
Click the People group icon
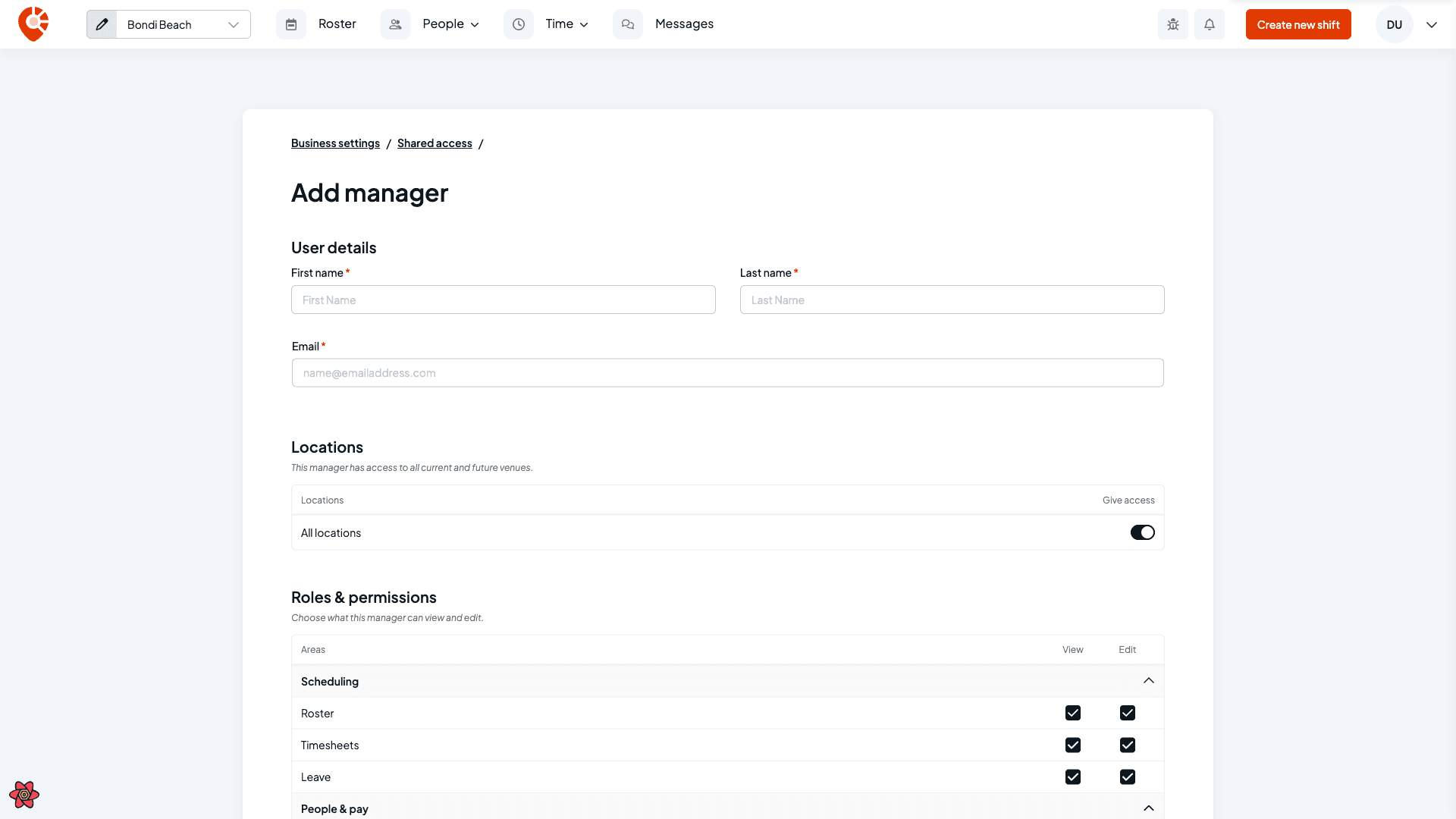point(395,24)
